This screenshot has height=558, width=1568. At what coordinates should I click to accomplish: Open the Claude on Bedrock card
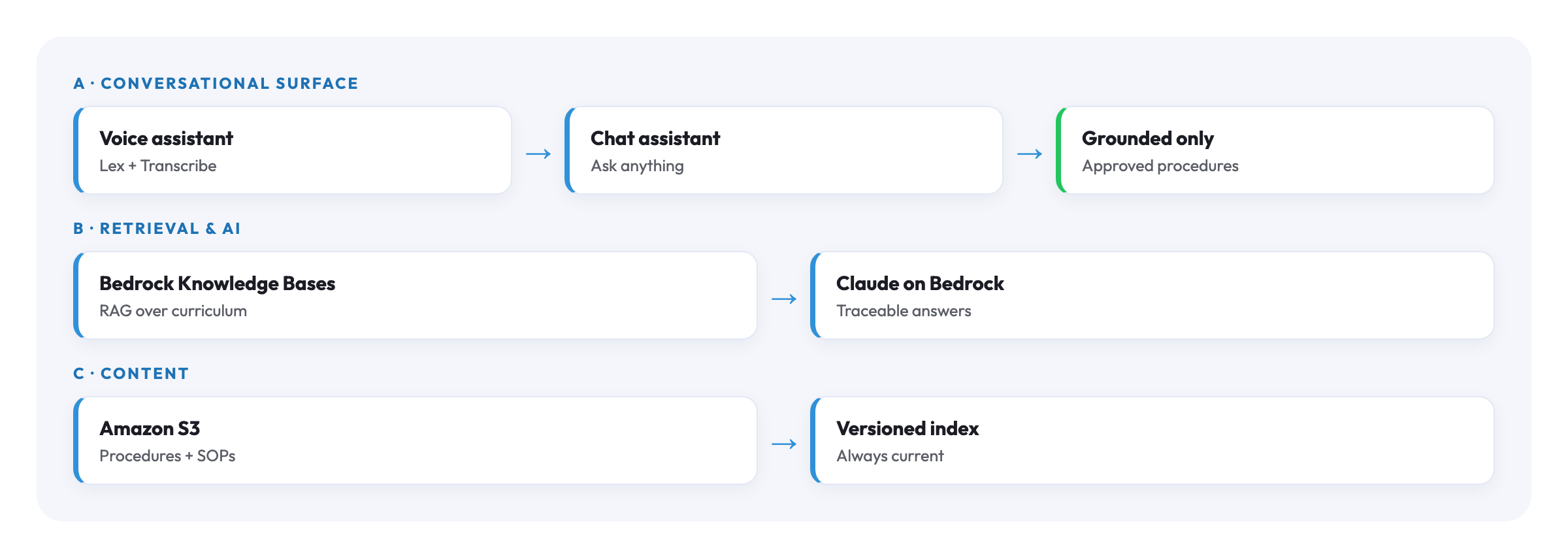pyautogui.click(x=1152, y=295)
